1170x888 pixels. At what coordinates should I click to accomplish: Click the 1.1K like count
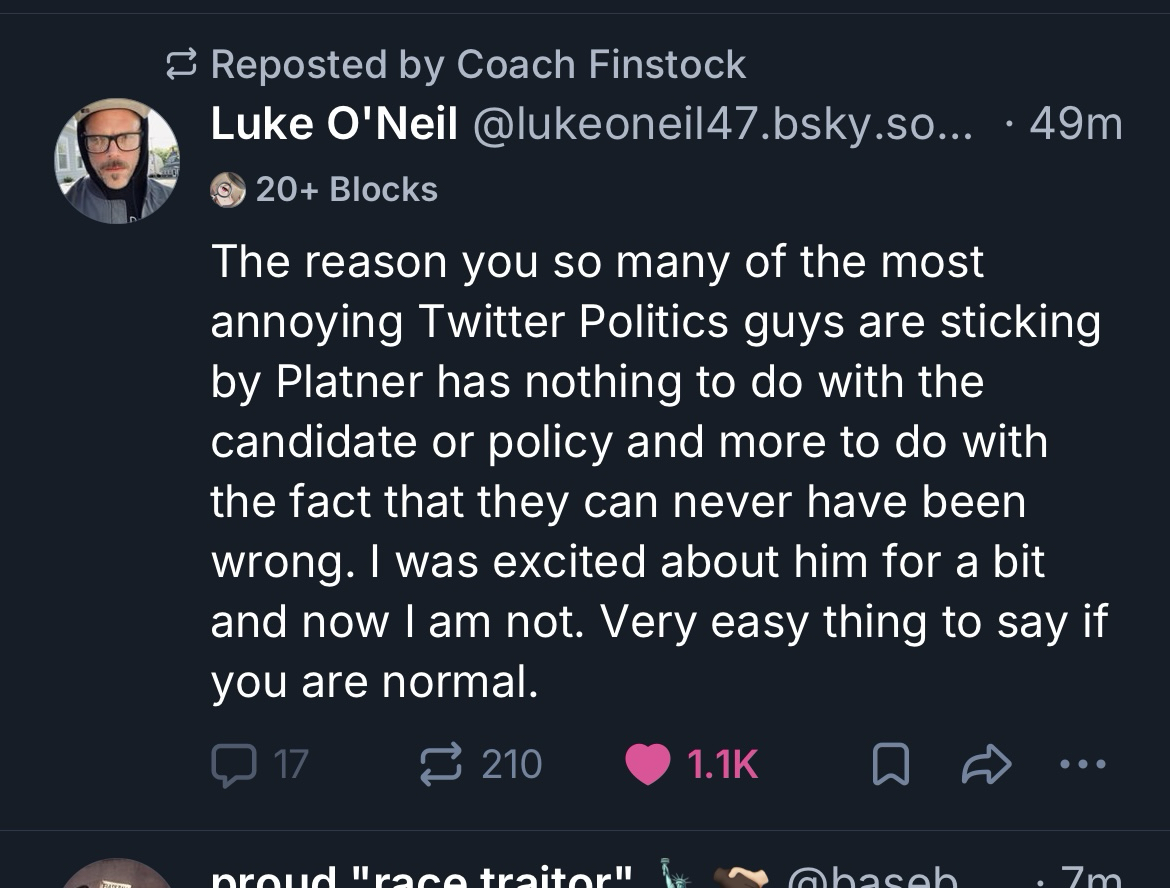[x=723, y=765]
